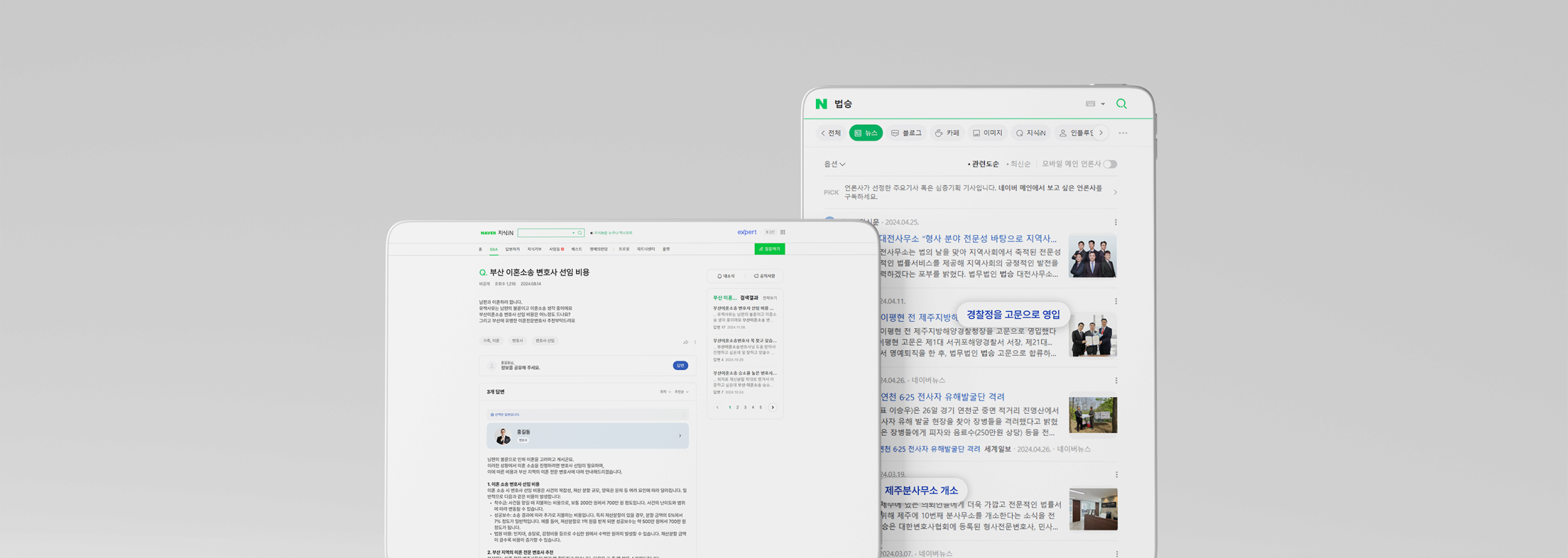Go back to the 전체 tab

pos(831,133)
